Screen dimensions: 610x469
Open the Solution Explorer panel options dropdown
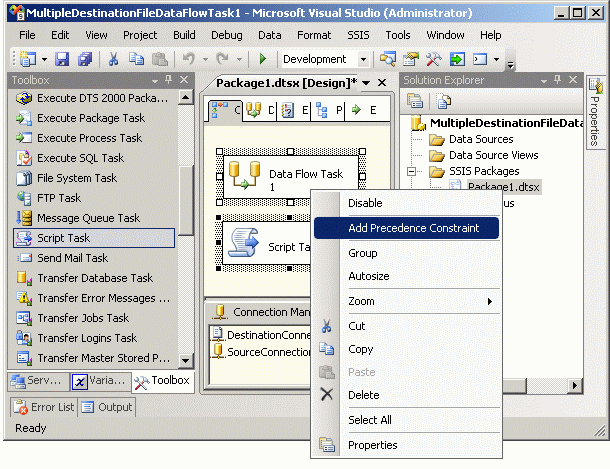point(543,80)
